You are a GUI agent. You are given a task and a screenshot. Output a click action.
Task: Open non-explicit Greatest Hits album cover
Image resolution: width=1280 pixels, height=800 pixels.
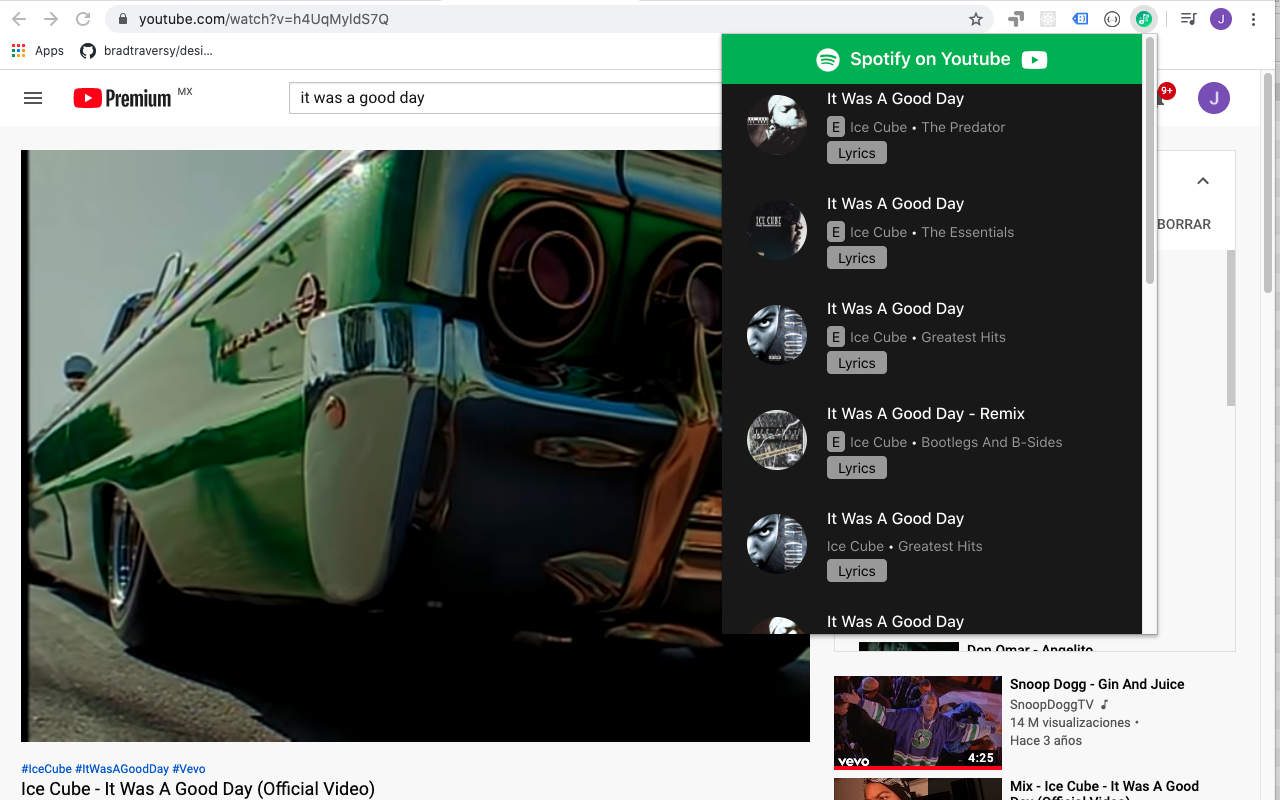777,544
